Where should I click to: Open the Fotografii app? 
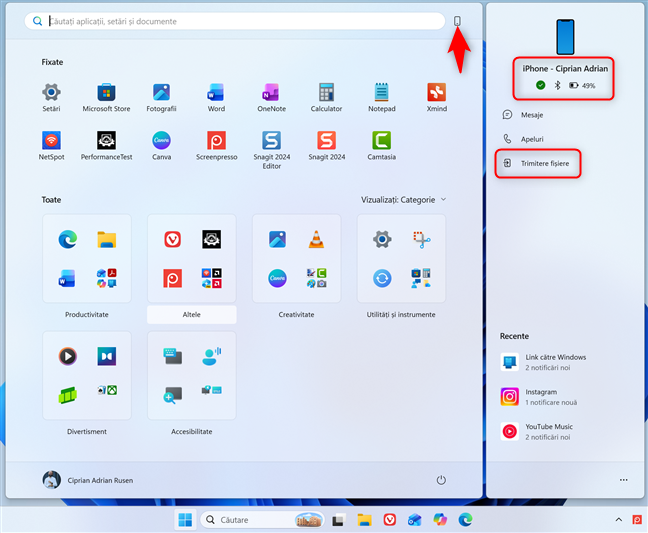(161, 98)
